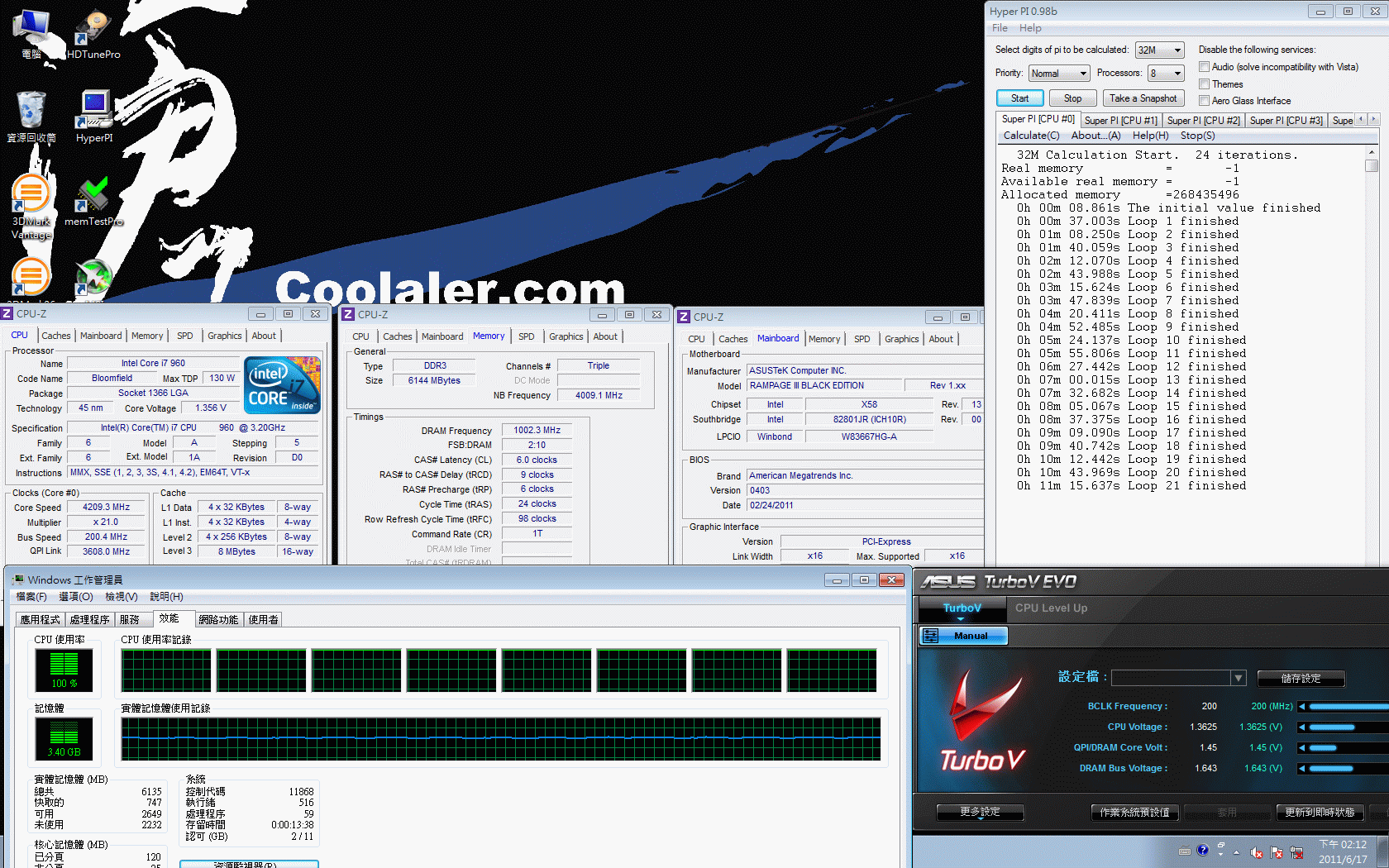Open the Priority Normal dropdown
This screenshot has height=868, width=1389.
1058,74
